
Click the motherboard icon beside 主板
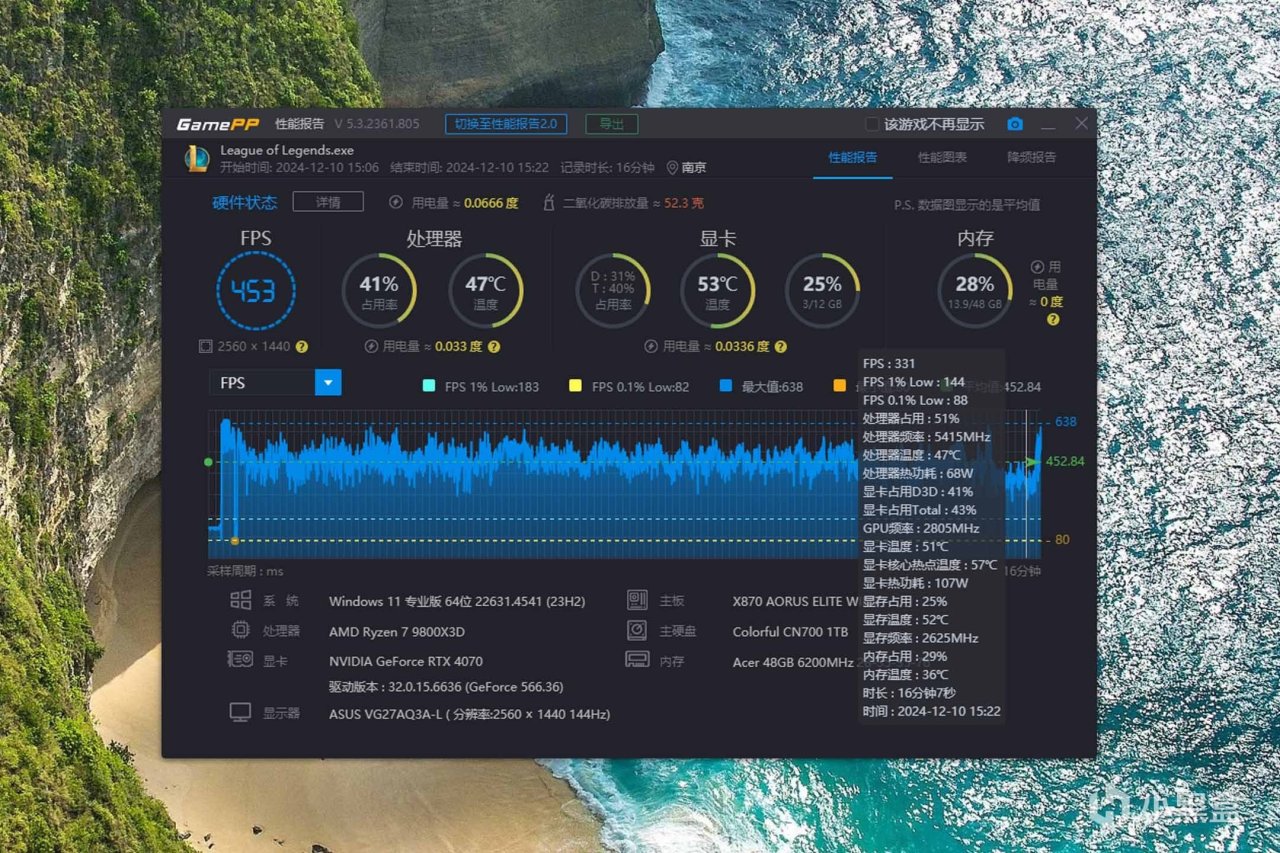pos(637,600)
